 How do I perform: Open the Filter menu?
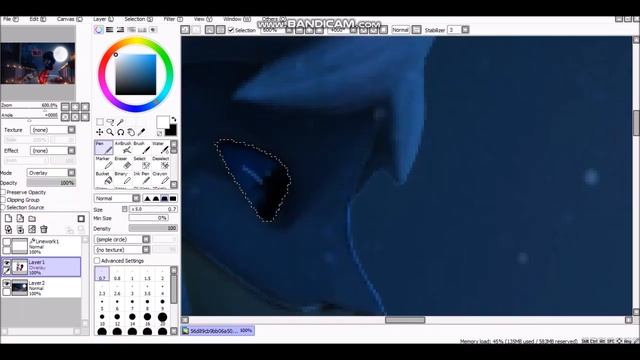pyautogui.click(x=173, y=19)
